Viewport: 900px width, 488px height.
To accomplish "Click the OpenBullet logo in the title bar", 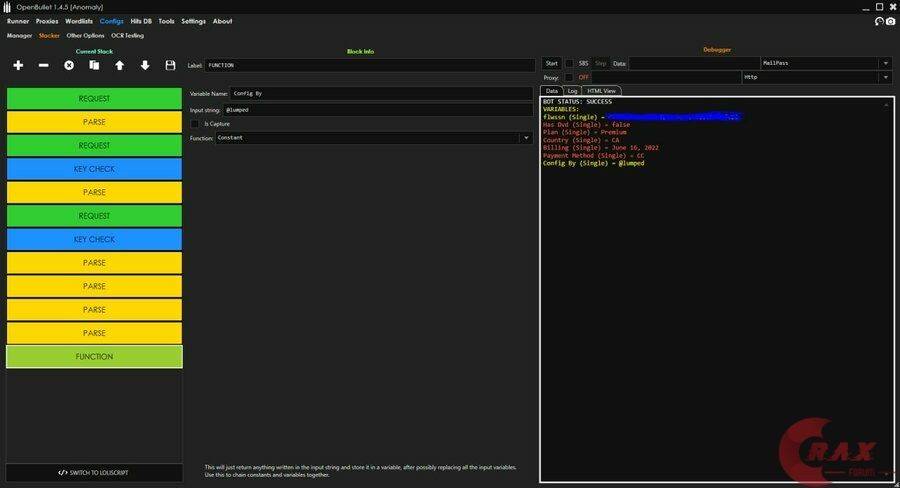I will (7, 7).
